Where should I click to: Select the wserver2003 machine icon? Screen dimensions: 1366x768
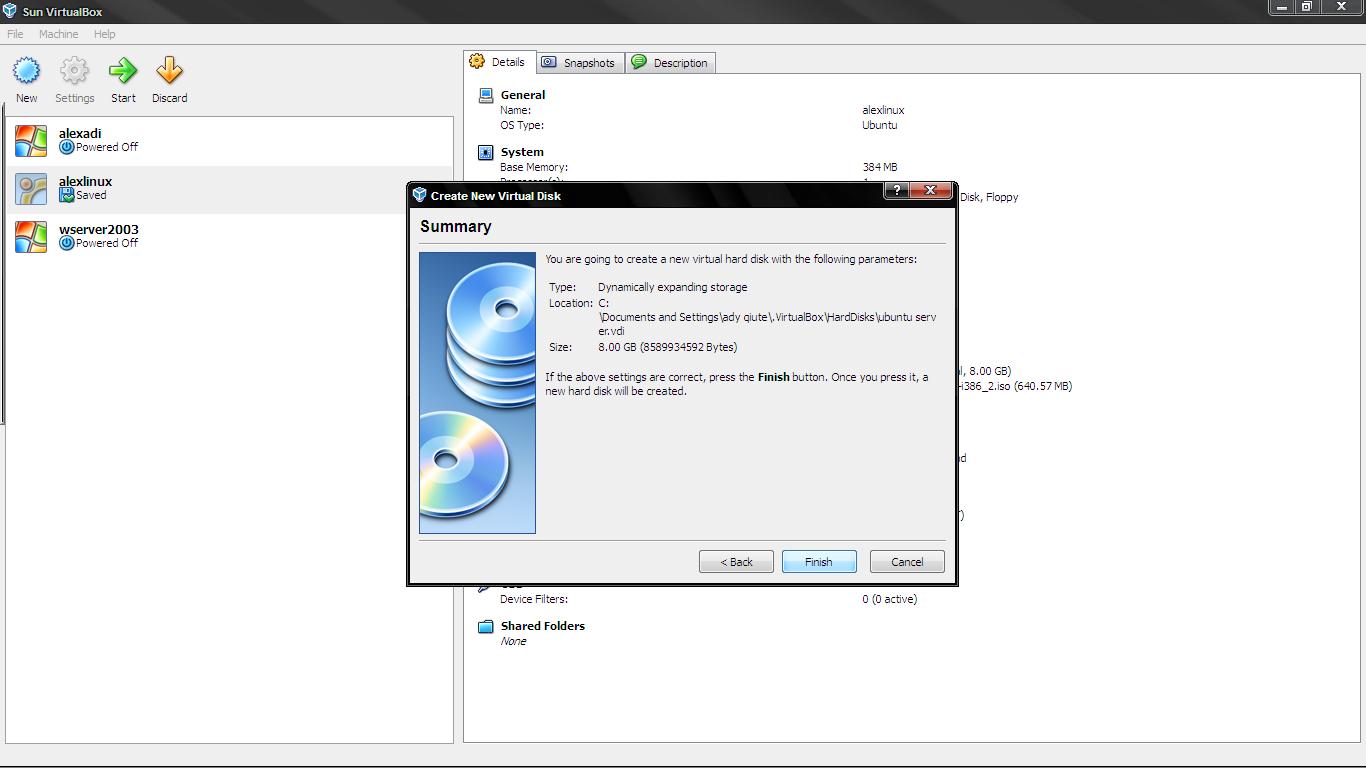click(x=30, y=236)
